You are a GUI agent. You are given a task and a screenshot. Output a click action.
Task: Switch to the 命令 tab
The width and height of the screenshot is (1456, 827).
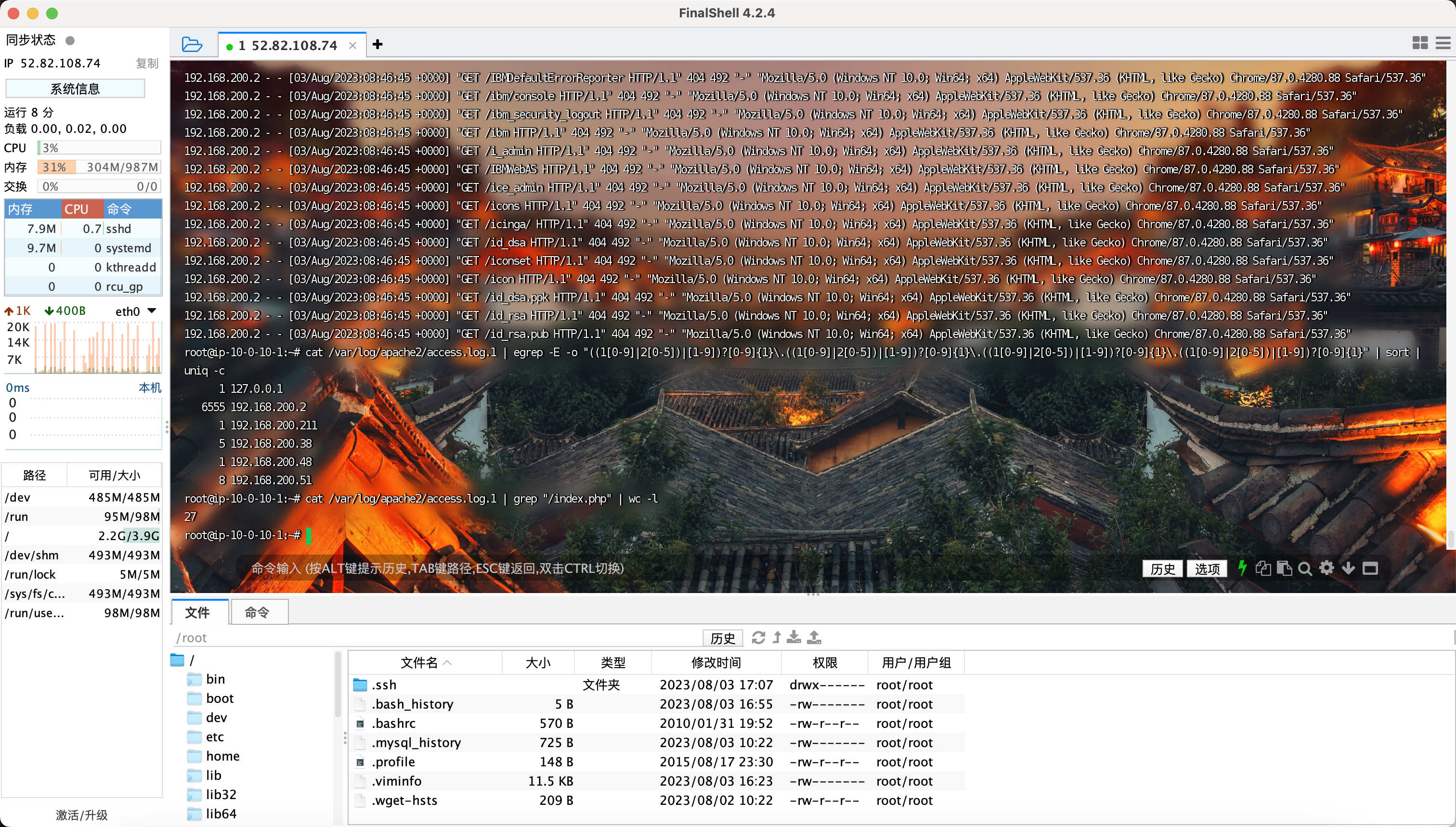click(259, 612)
